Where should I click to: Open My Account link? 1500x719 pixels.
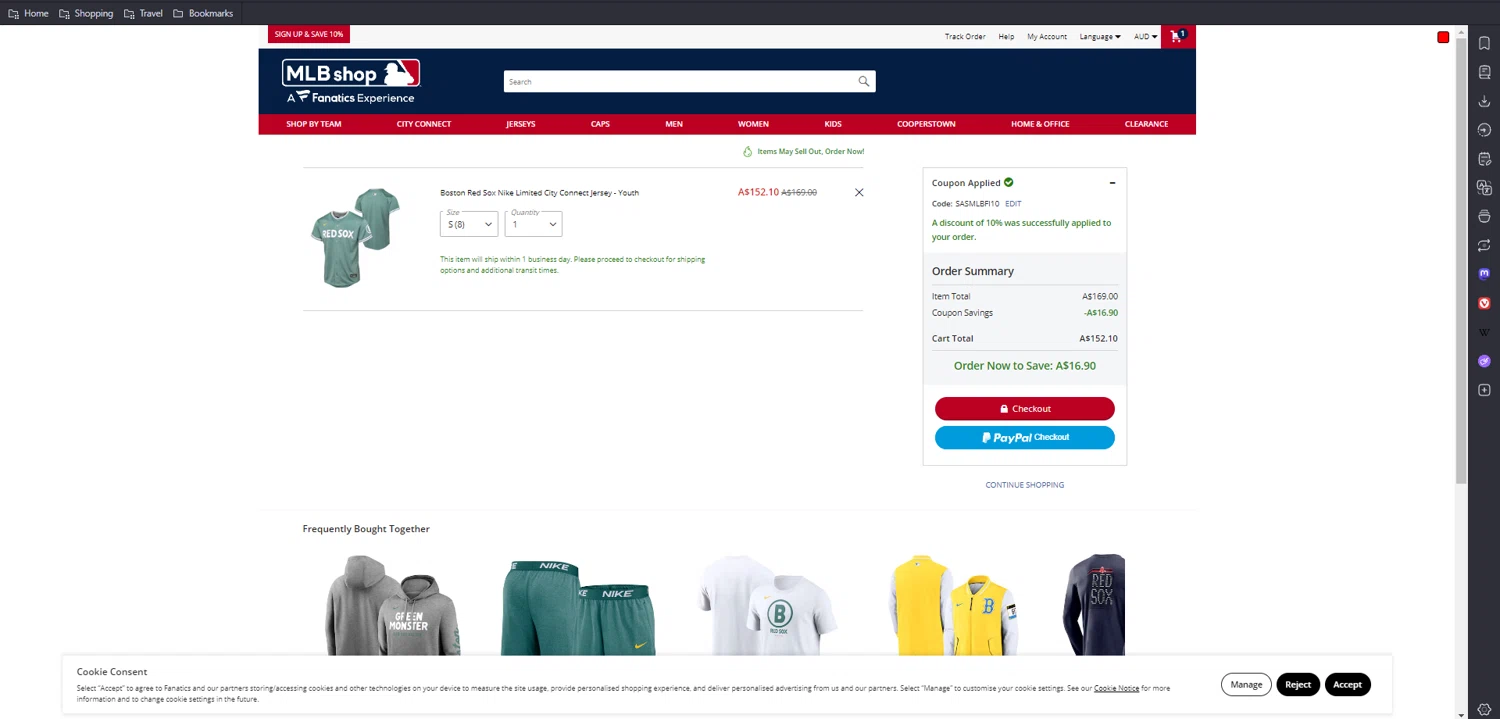tap(1047, 37)
